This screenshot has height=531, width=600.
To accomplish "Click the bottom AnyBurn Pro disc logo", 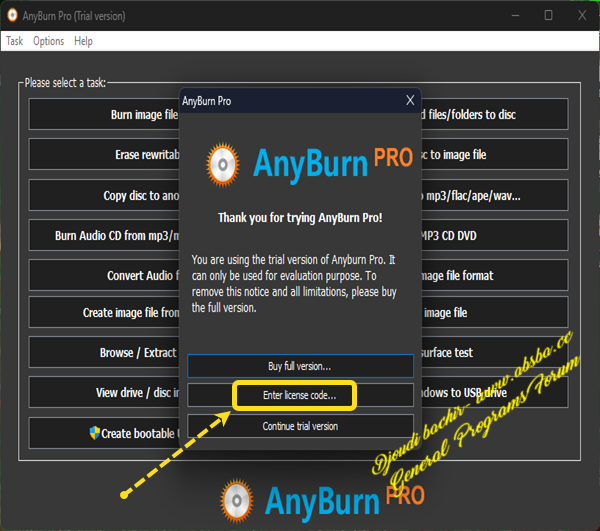I will pos(237,501).
